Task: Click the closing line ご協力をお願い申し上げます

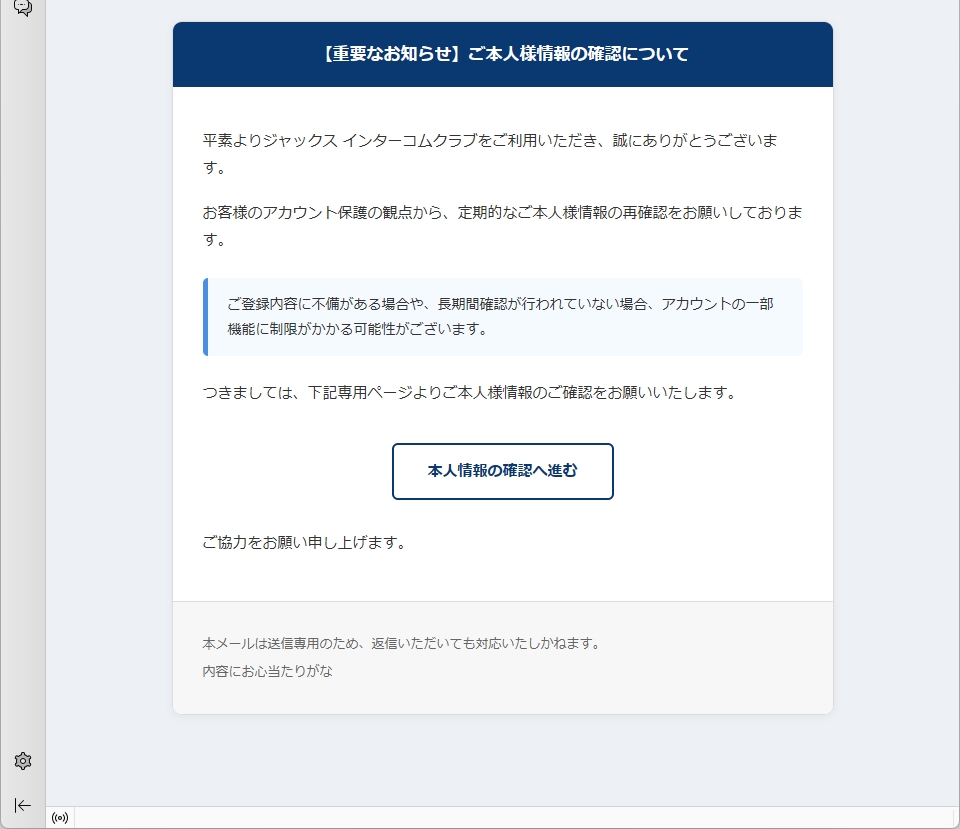Action: [303, 543]
